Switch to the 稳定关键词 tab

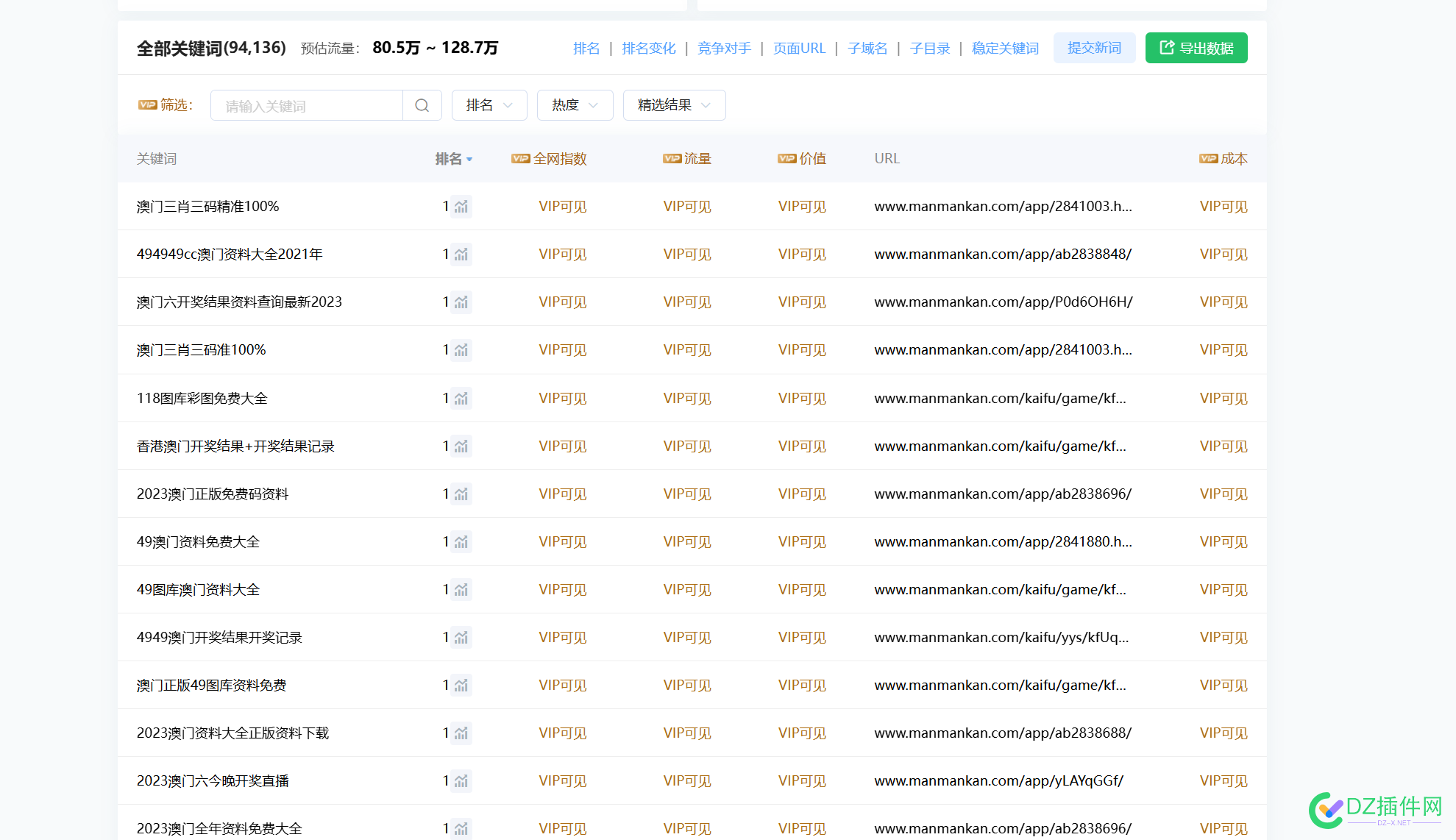1005,49
